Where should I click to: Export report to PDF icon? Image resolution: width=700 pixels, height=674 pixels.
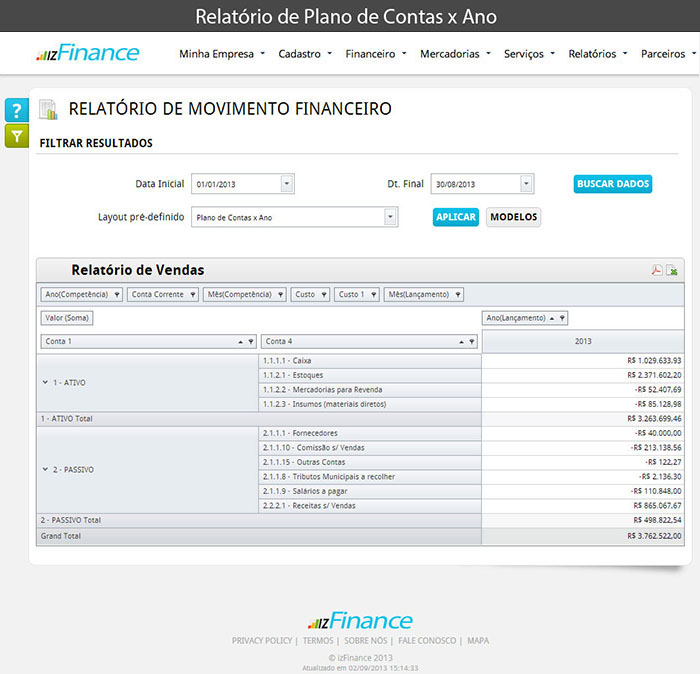tap(656, 270)
